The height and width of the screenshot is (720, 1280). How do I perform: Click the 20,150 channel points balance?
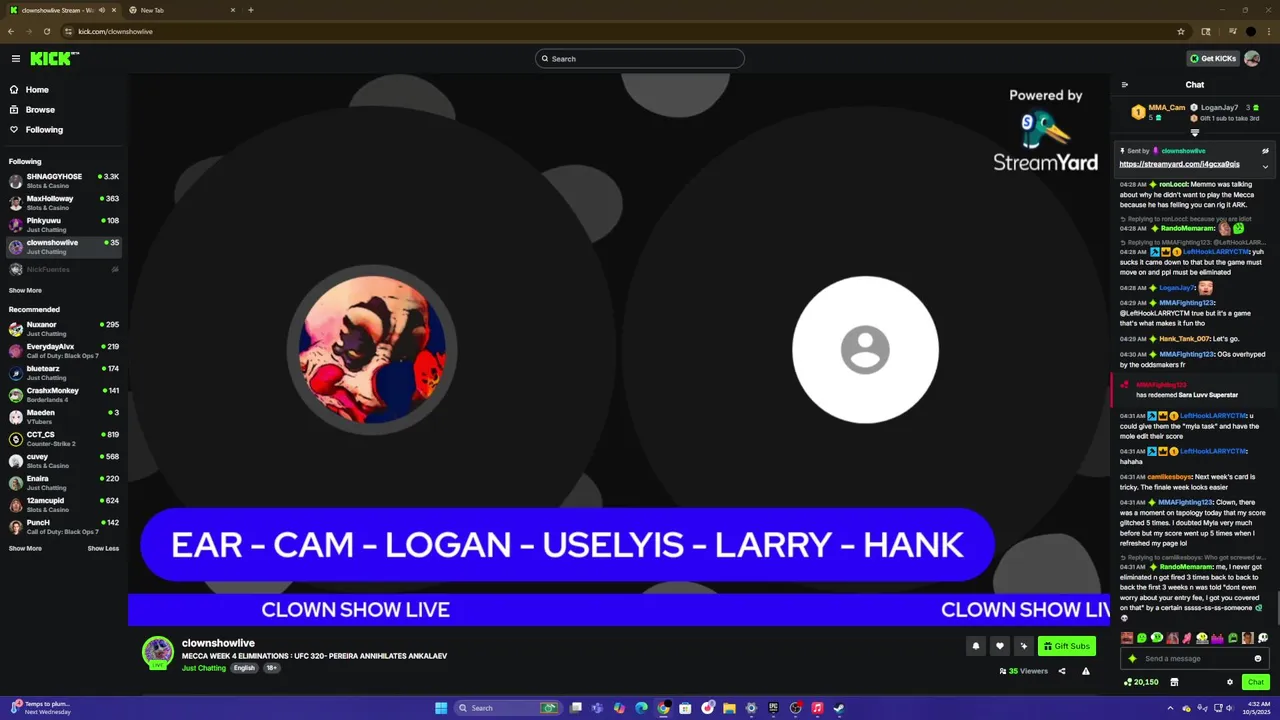[x=1141, y=682]
